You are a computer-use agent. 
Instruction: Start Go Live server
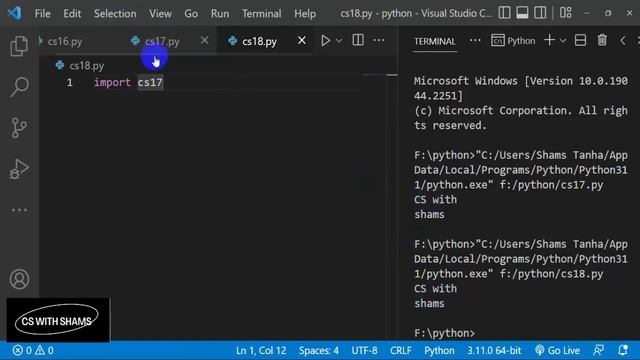point(557,351)
